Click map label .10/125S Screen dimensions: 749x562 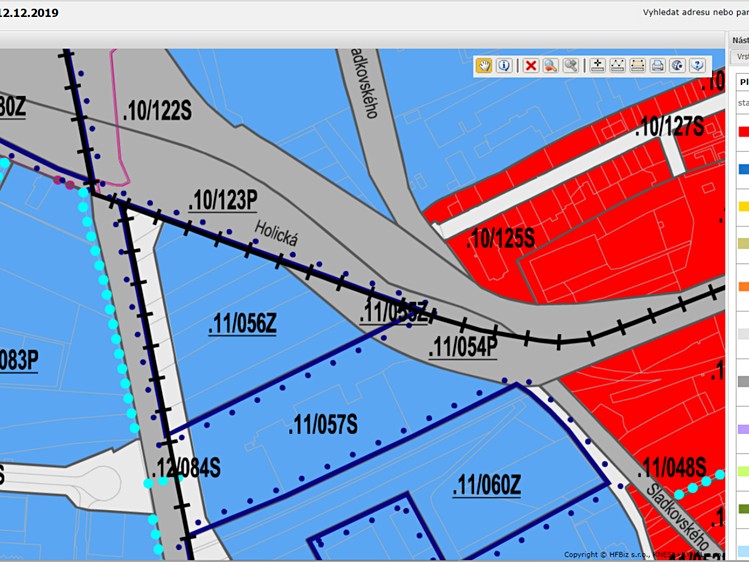click(500, 238)
